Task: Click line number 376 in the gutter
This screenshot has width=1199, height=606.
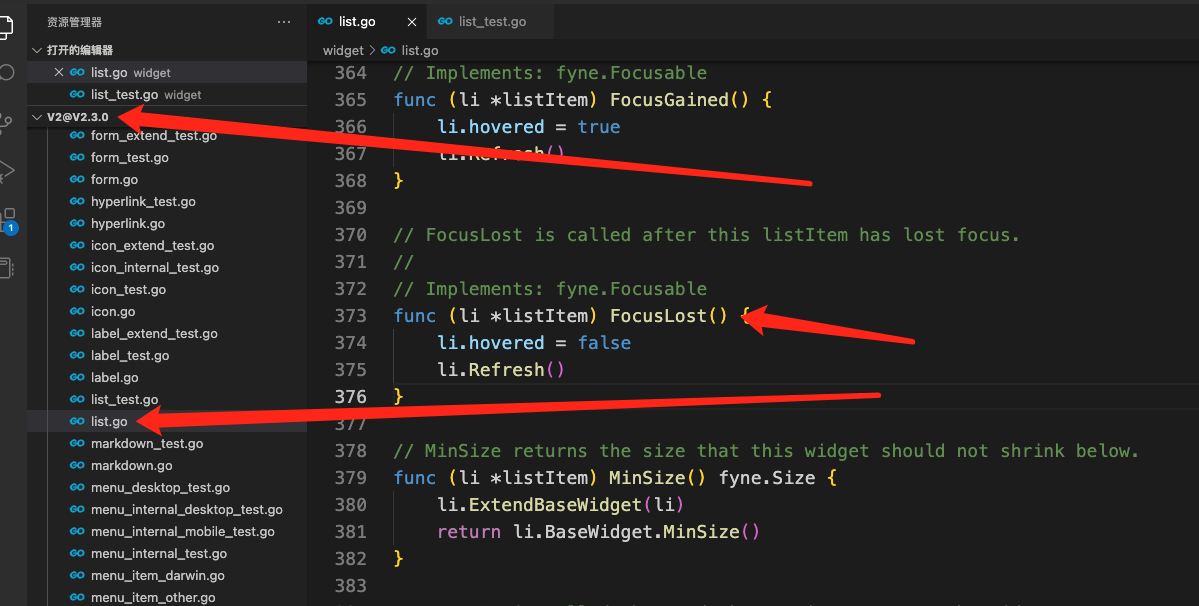Action: coord(350,397)
